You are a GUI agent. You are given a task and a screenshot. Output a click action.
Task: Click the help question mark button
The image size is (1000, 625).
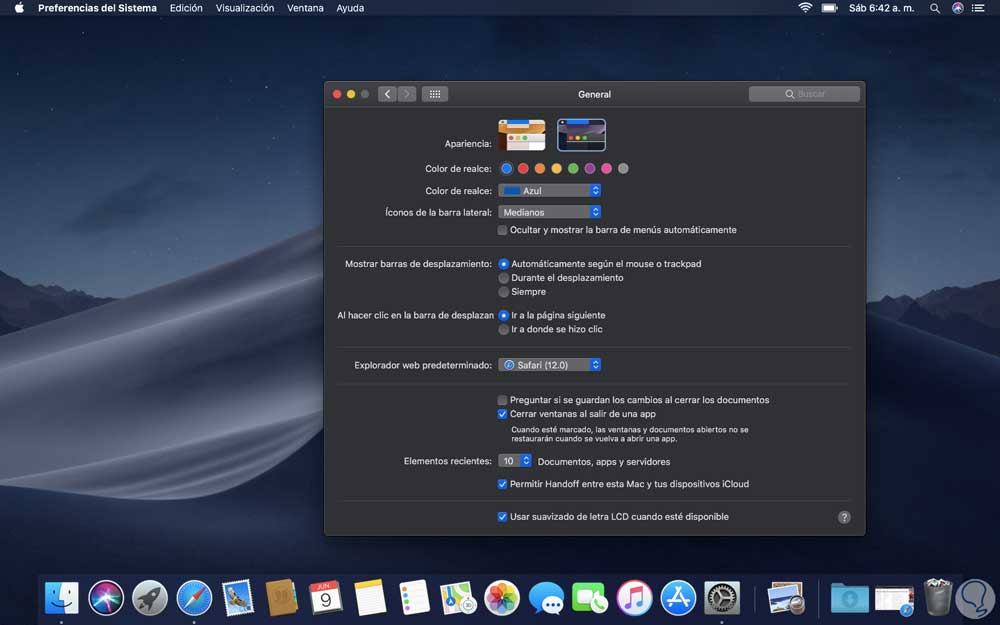844,517
